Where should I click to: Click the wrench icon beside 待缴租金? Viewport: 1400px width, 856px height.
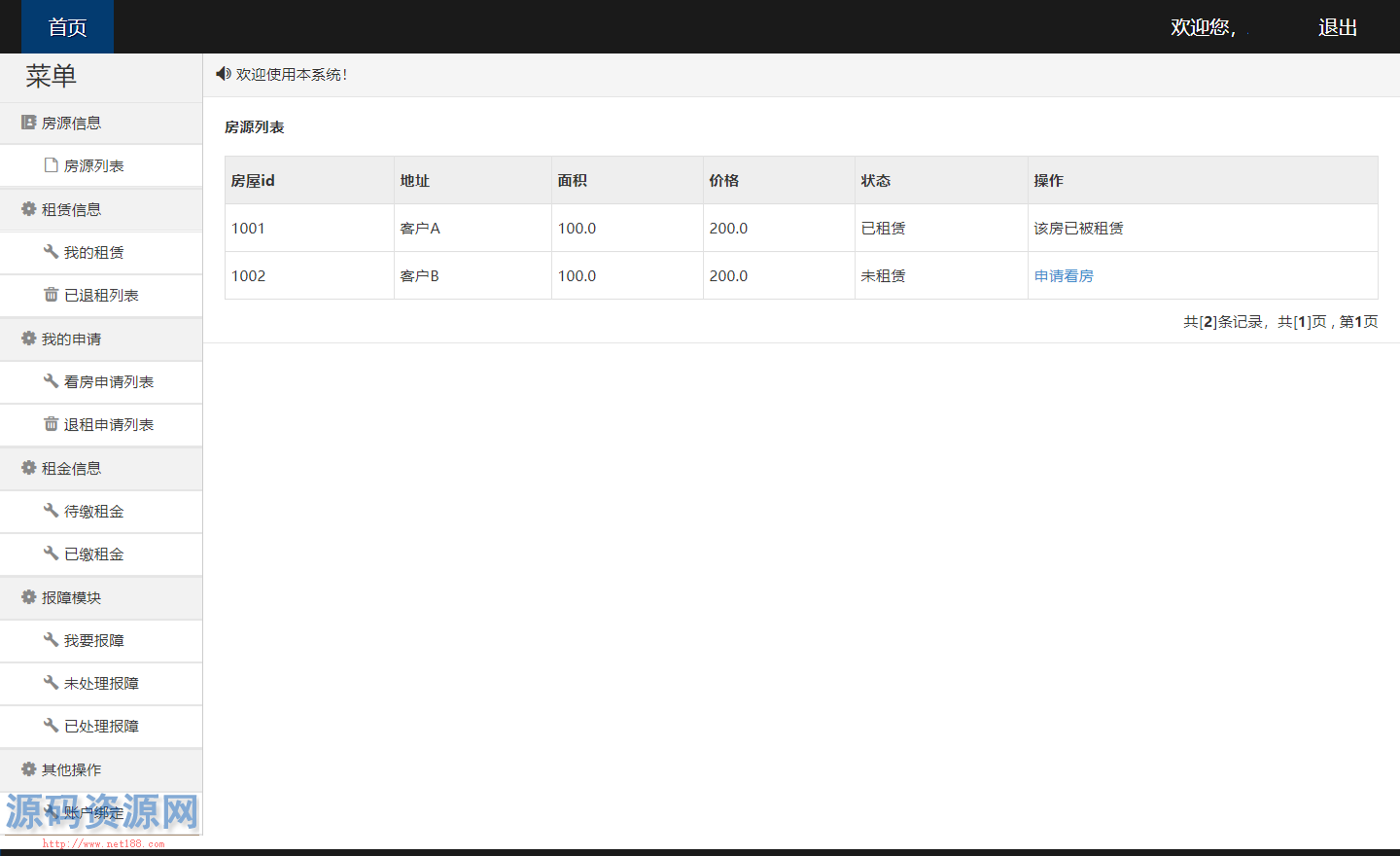pyautogui.click(x=51, y=511)
